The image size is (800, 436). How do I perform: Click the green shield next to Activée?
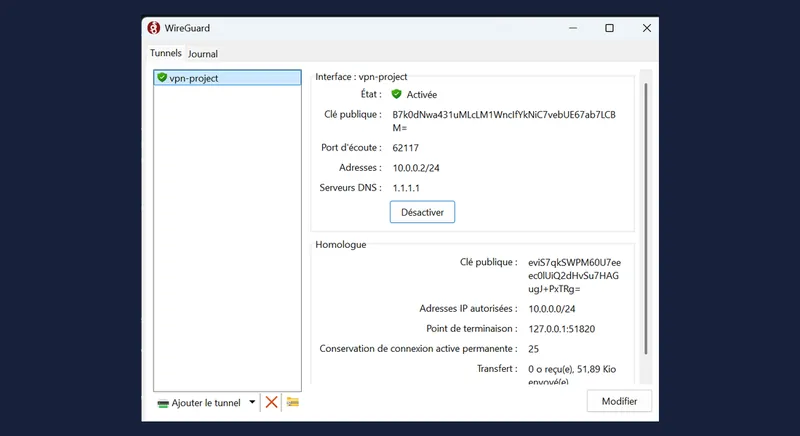[x=396, y=94]
